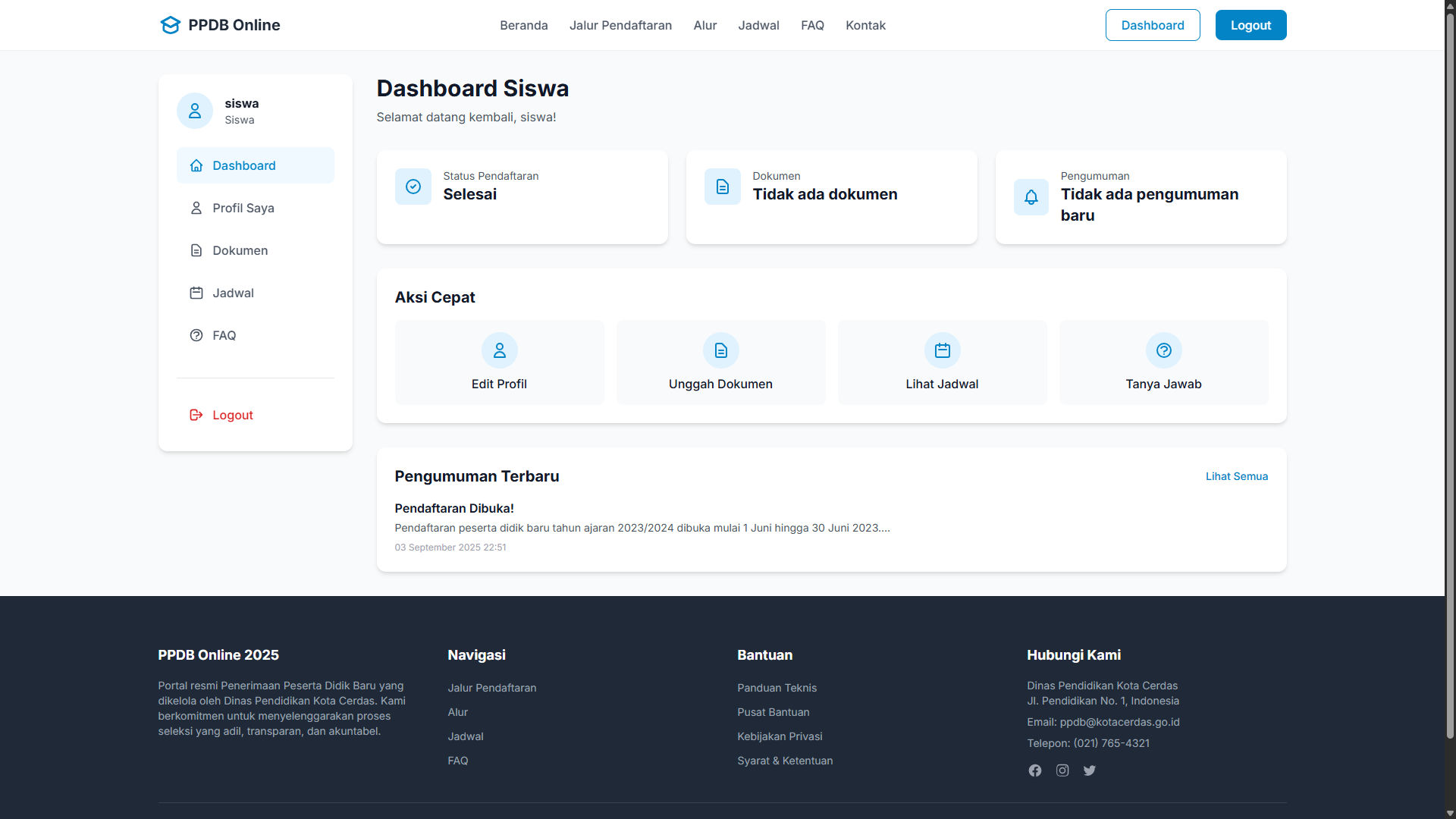
Task: Select Kontak in the top navigation
Action: [865, 25]
